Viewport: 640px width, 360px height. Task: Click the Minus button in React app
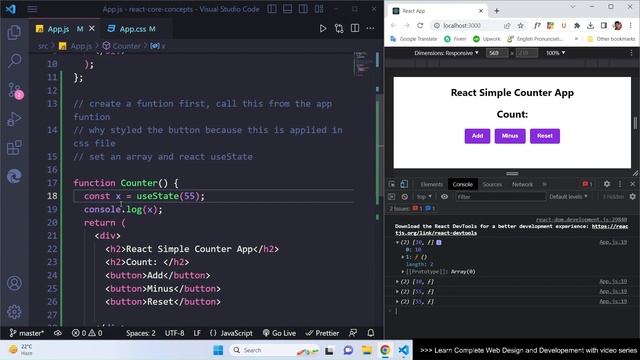click(510, 136)
